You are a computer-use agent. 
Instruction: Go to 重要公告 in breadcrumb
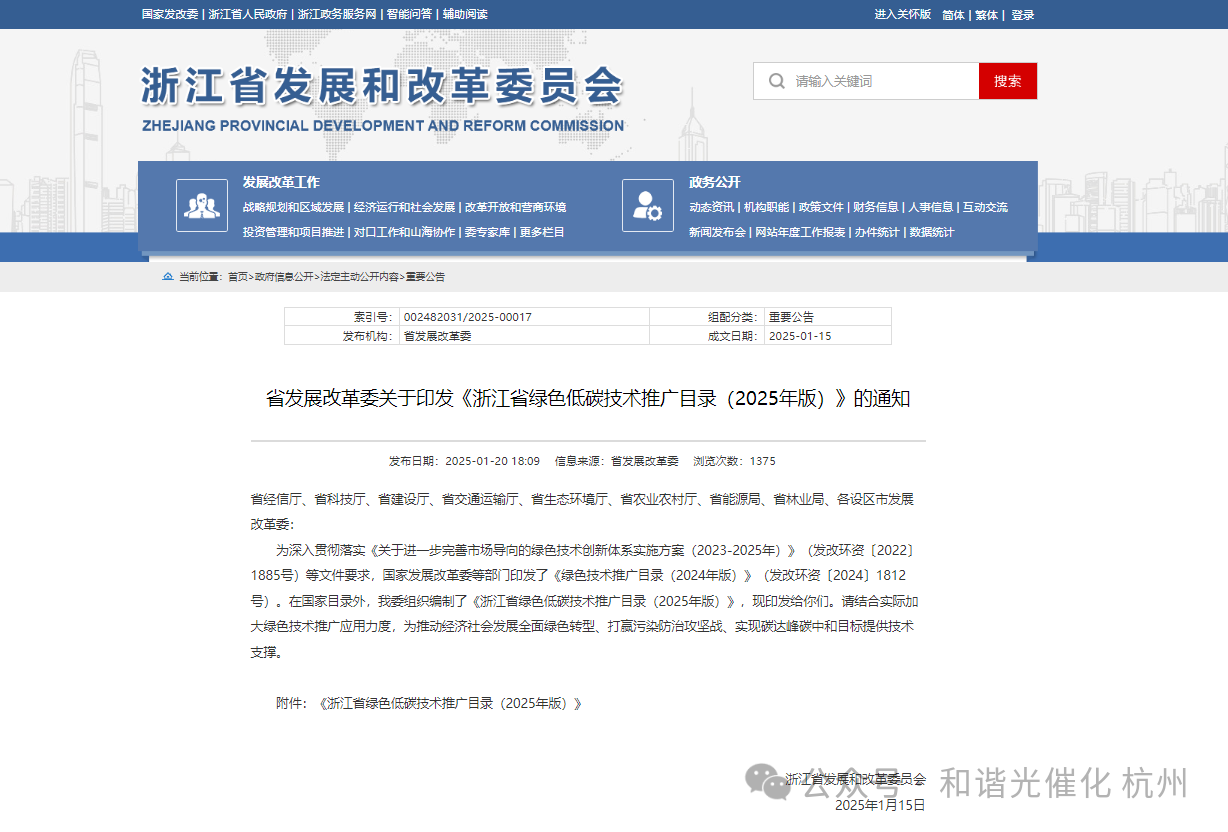click(x=425, y=277)
